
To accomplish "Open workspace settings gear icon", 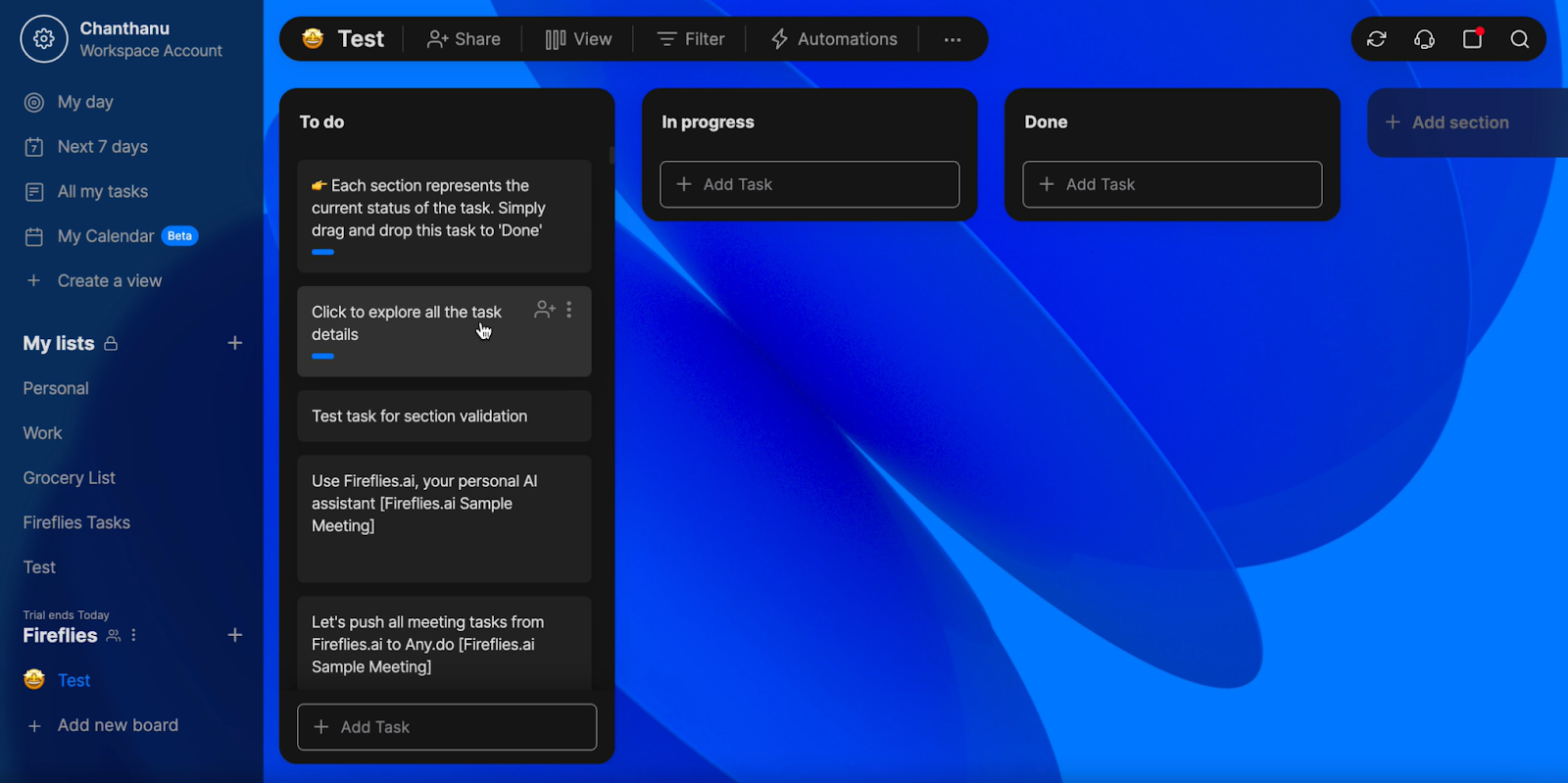I will click(44, 39).
